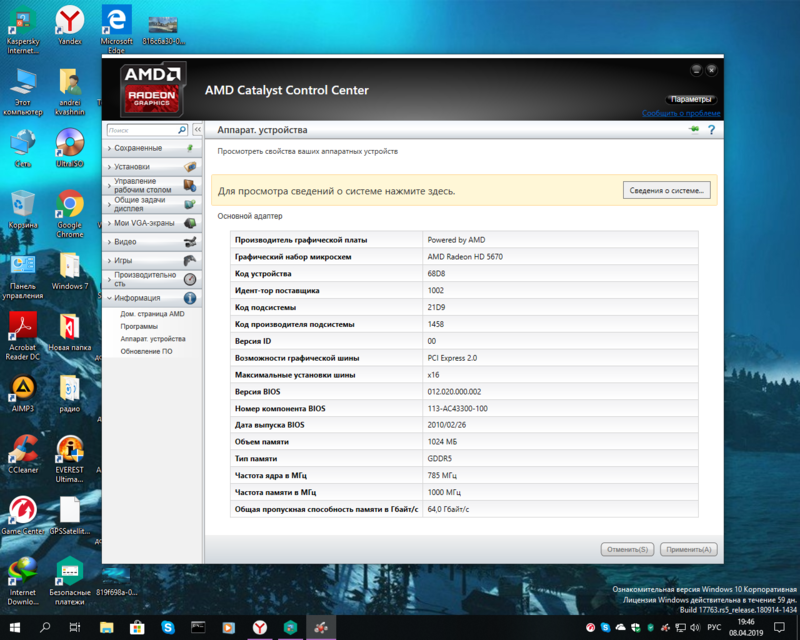Expand the Видео section
Image resolution: width=800 pixels, height=640 pixels.
point(125,242)
